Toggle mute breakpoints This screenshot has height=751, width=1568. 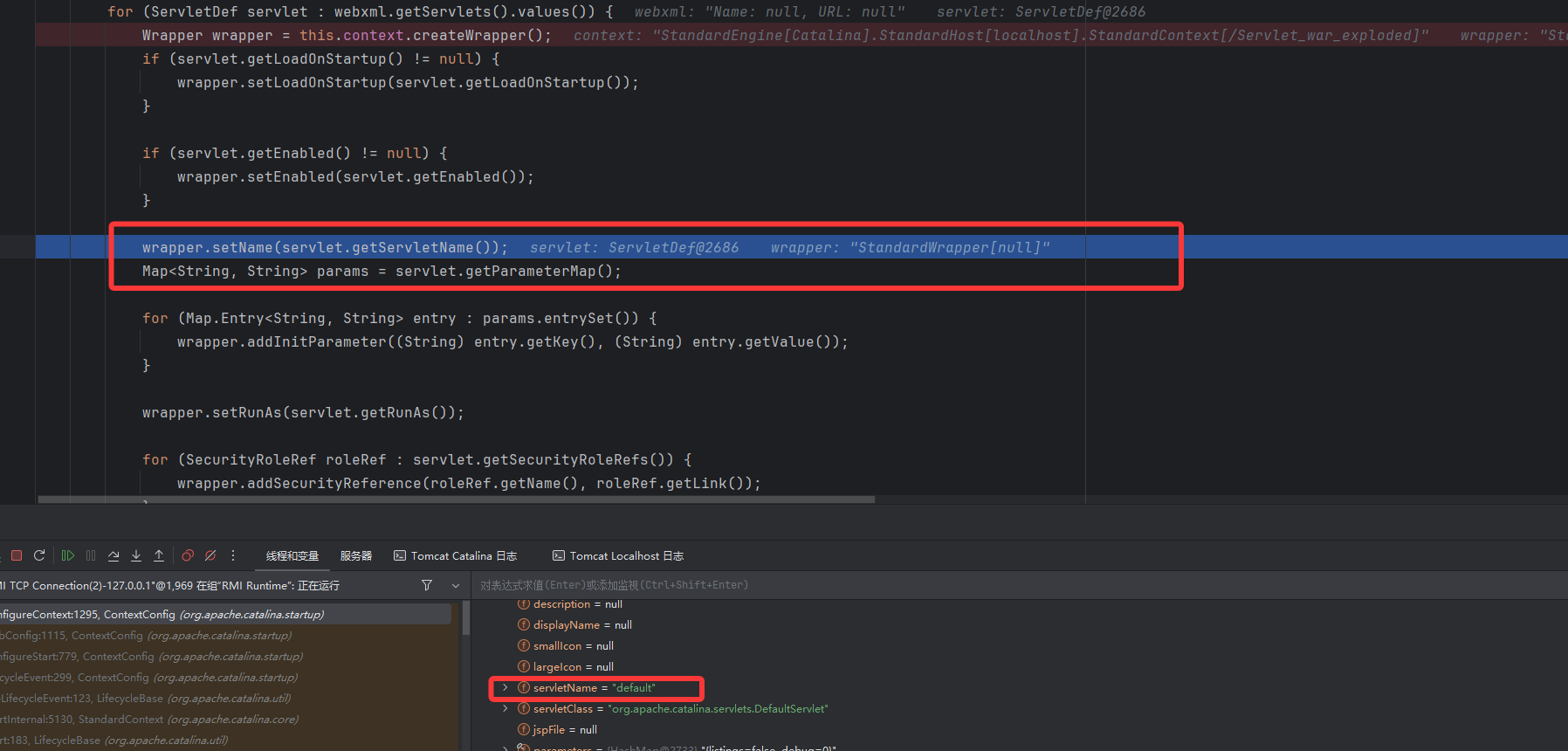click(210, 555)
